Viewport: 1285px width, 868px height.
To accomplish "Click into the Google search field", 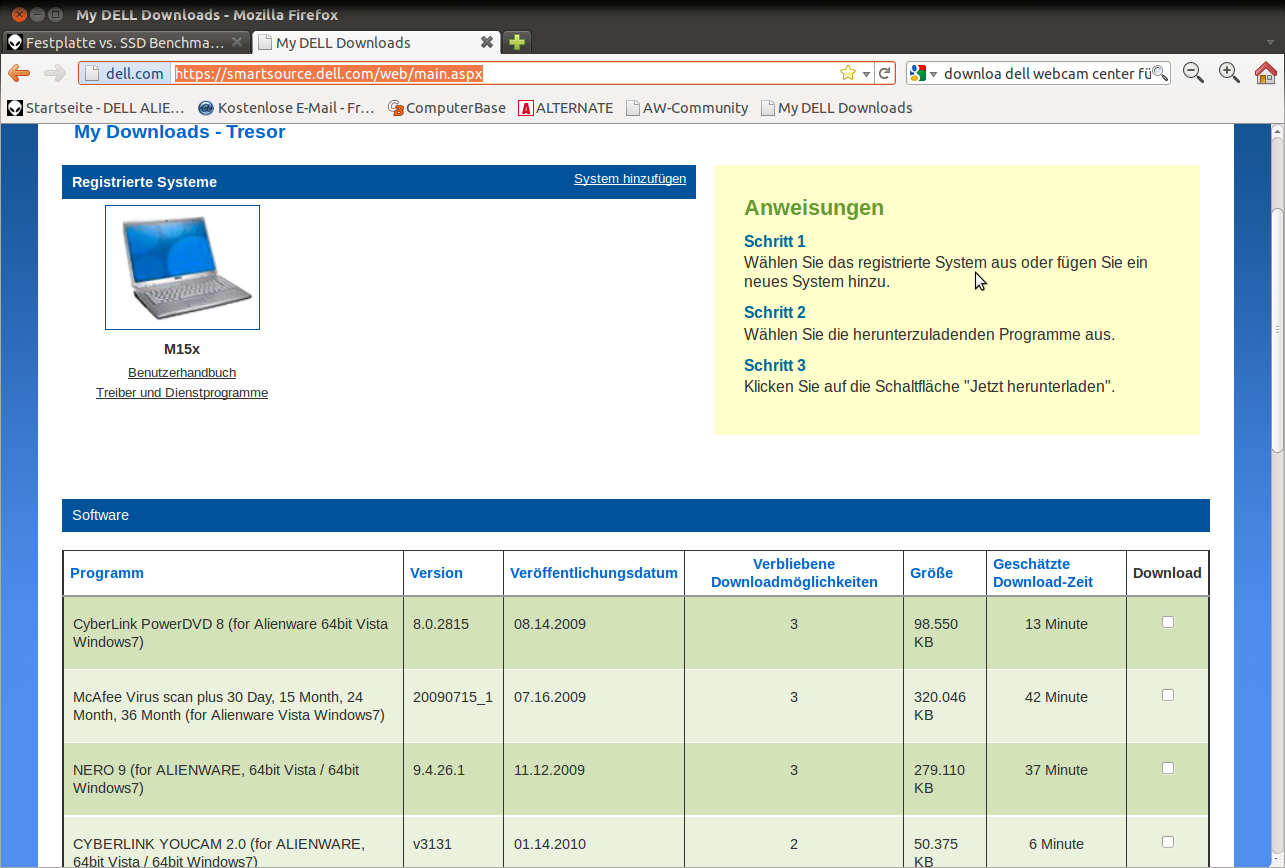I will pyautogui.click(x=1046, y=73).
